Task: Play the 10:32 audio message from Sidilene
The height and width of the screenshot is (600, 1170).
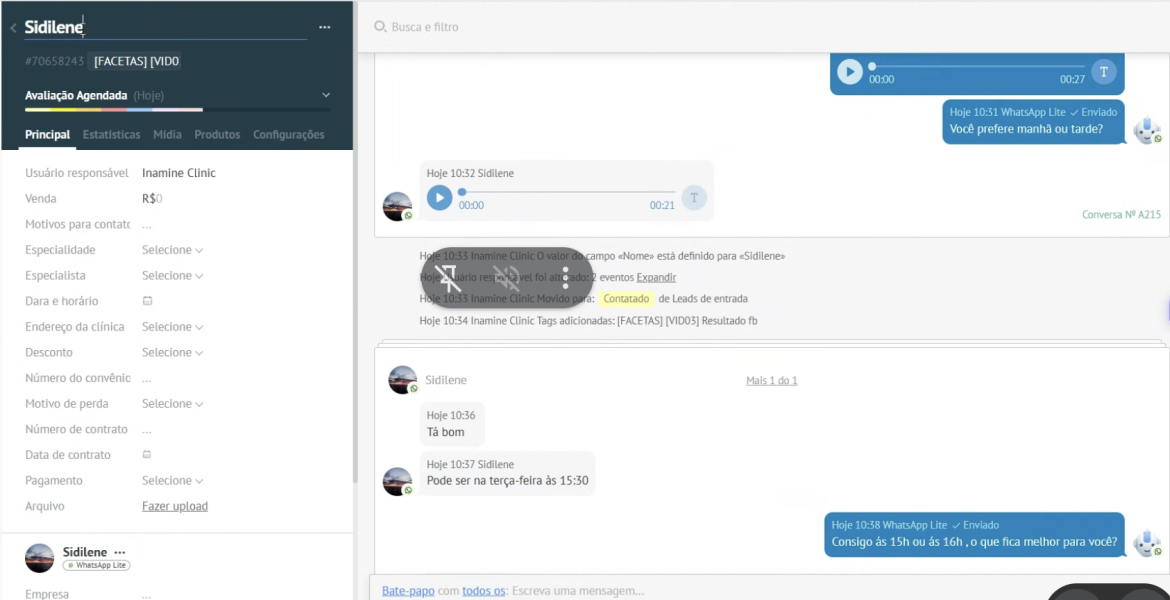Action: click(x=440, y=198)
